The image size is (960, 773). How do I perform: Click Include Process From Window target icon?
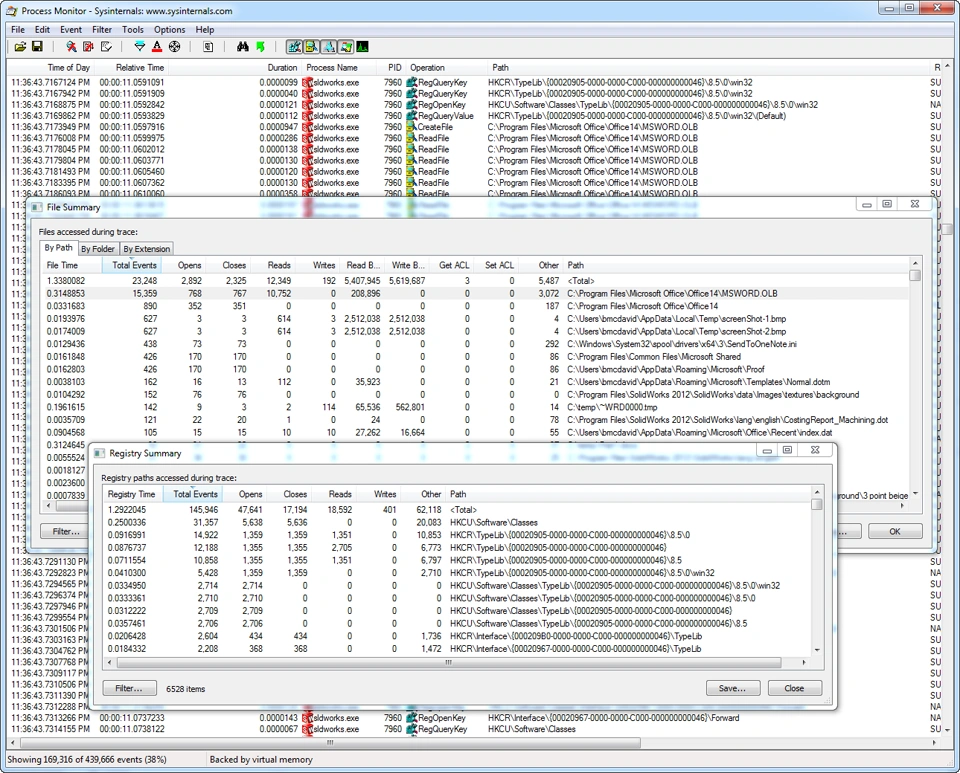pyautogui.click(x=174, y=47)
